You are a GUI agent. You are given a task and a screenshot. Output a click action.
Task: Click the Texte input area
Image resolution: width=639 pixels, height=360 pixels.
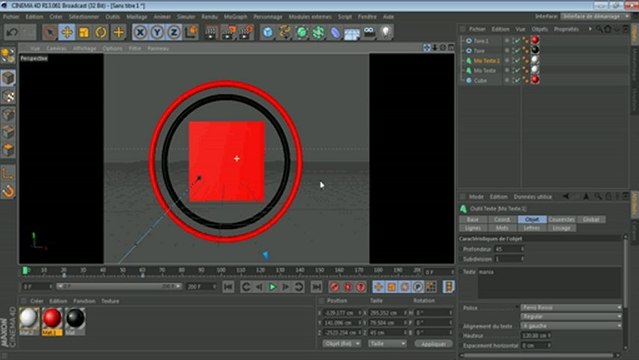coord(549,283)
